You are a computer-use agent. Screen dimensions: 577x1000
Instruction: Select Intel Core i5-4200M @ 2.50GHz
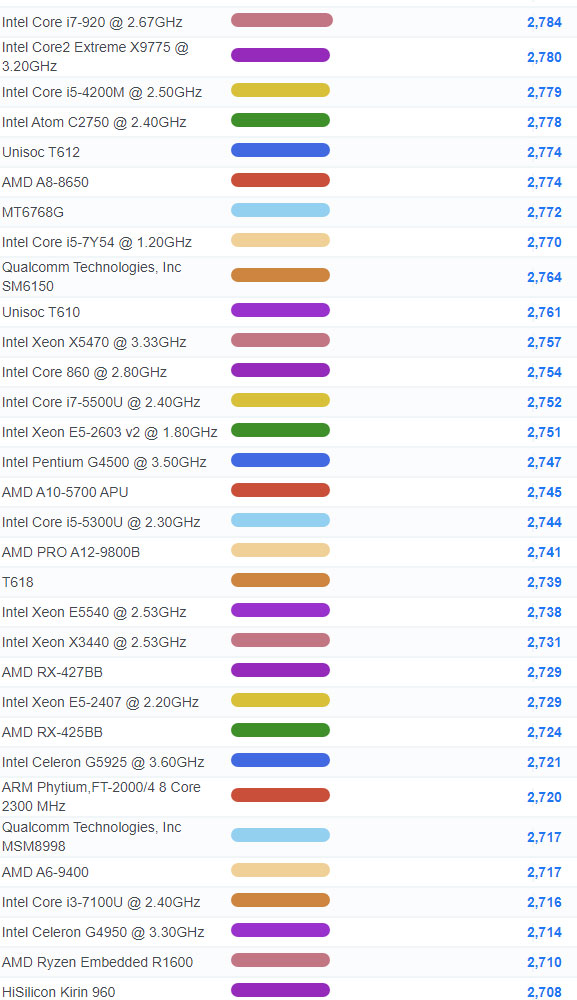pyautogui.click(x=102, y=92)
